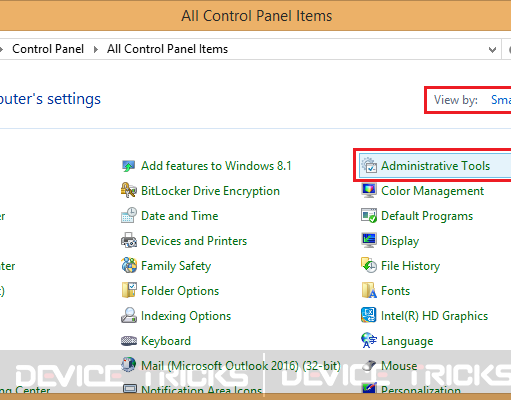Open the Mouse text link
Screen dimensions: 511x400
[399, 366]
